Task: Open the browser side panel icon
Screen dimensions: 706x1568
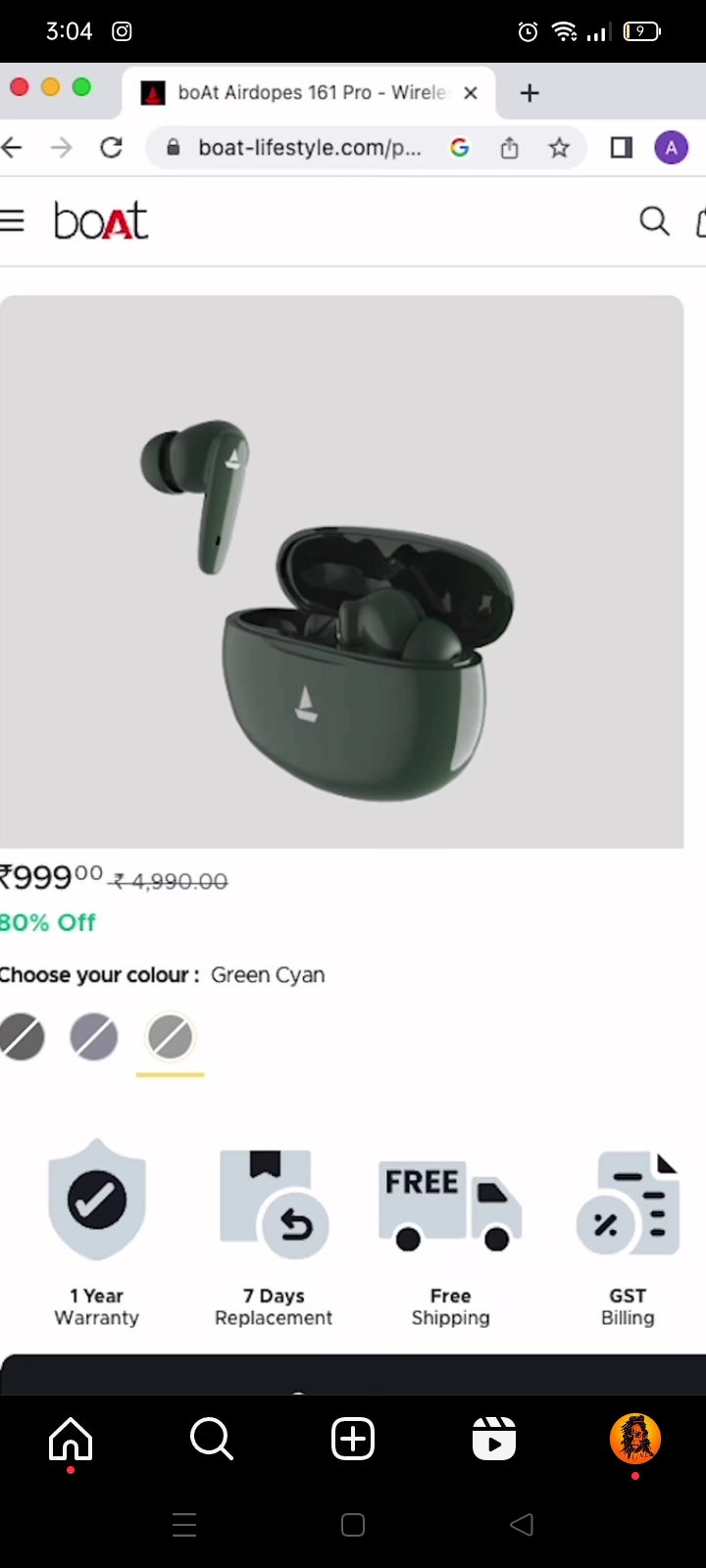Action: coord(621,148)
